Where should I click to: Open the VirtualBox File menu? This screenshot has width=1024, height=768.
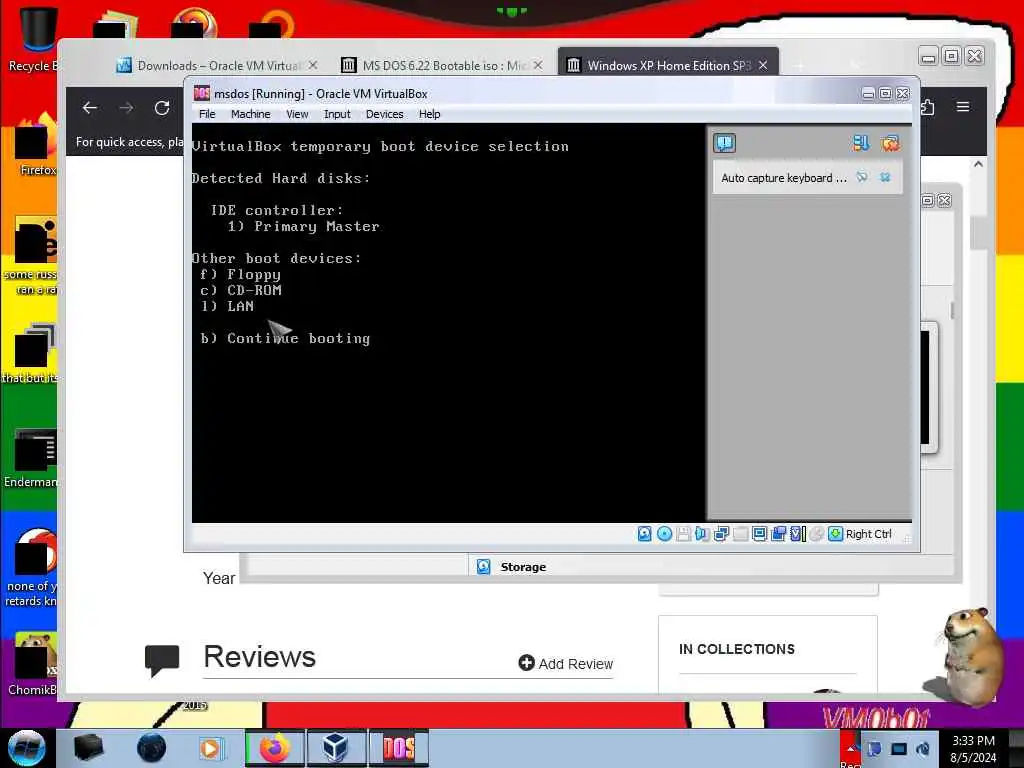pyautogui.click(x=207, y=114)
